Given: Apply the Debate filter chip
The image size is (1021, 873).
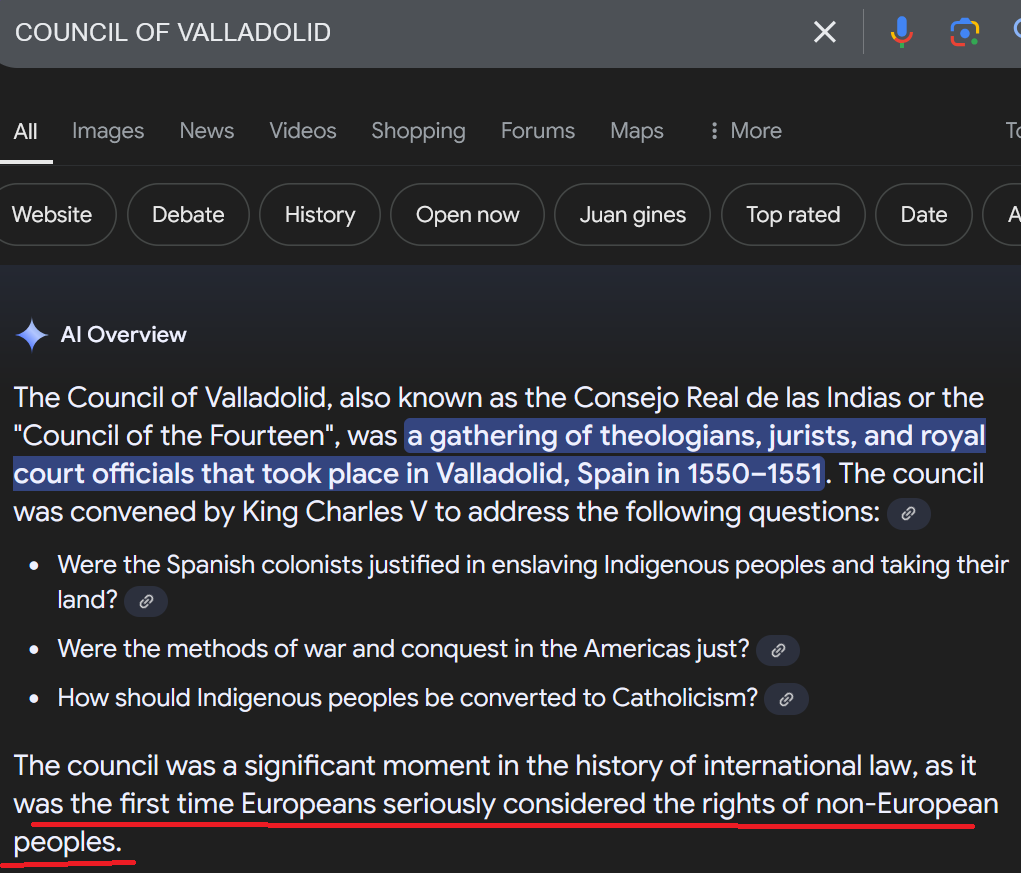Looking at the screenshot, I should click(x=188, y=215).
